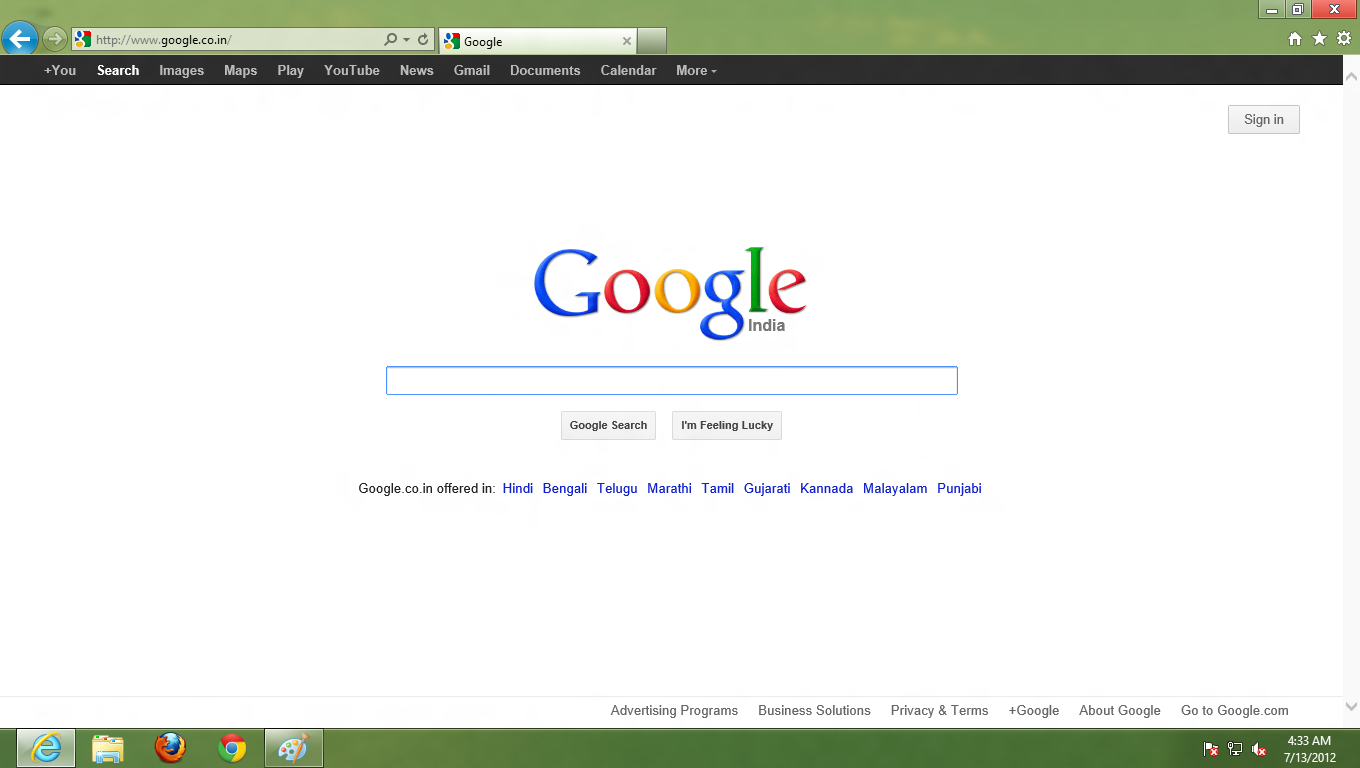Open Business Solutions footer link
This screenshot has height=768, width=1360.
point(814,710)
